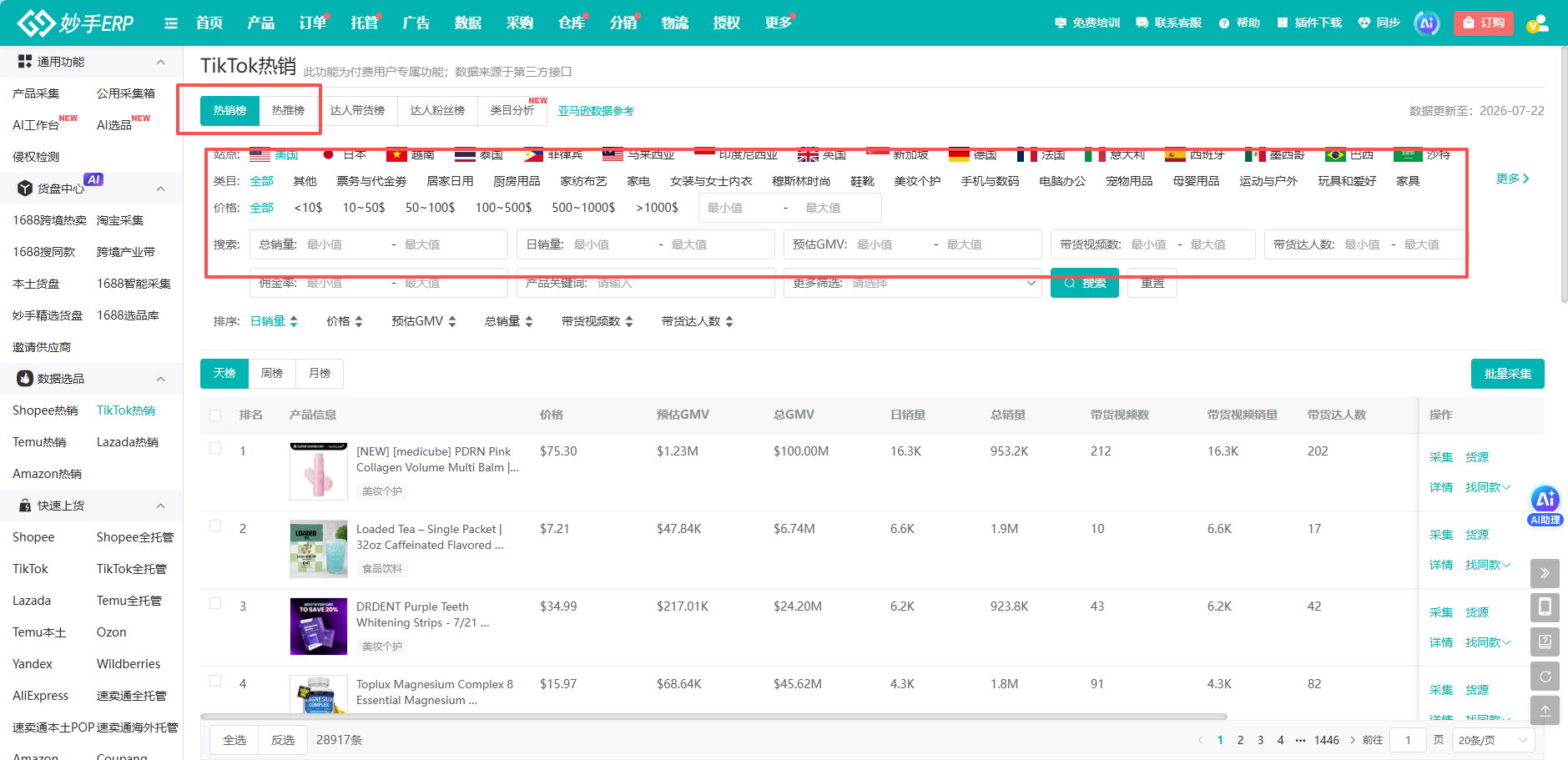Check the medicube PDRN Pink row checkbox
Screen dimensions: 1568x760
click(x=215, y=448)
